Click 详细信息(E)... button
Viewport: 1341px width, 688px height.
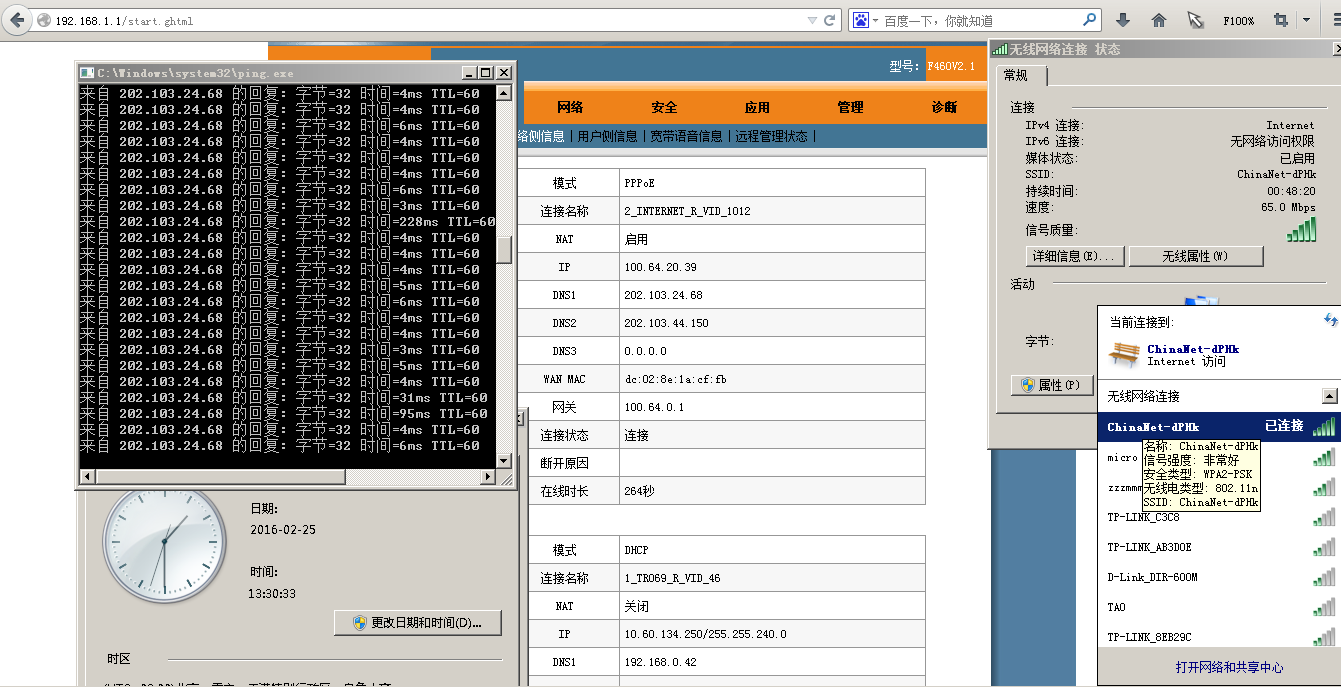tap(1075, 256)
